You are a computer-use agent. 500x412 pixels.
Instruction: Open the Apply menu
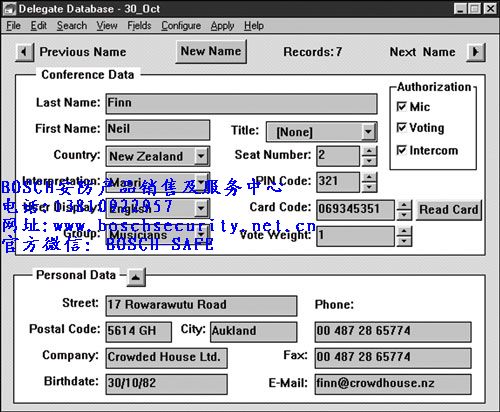pos(222,26)
